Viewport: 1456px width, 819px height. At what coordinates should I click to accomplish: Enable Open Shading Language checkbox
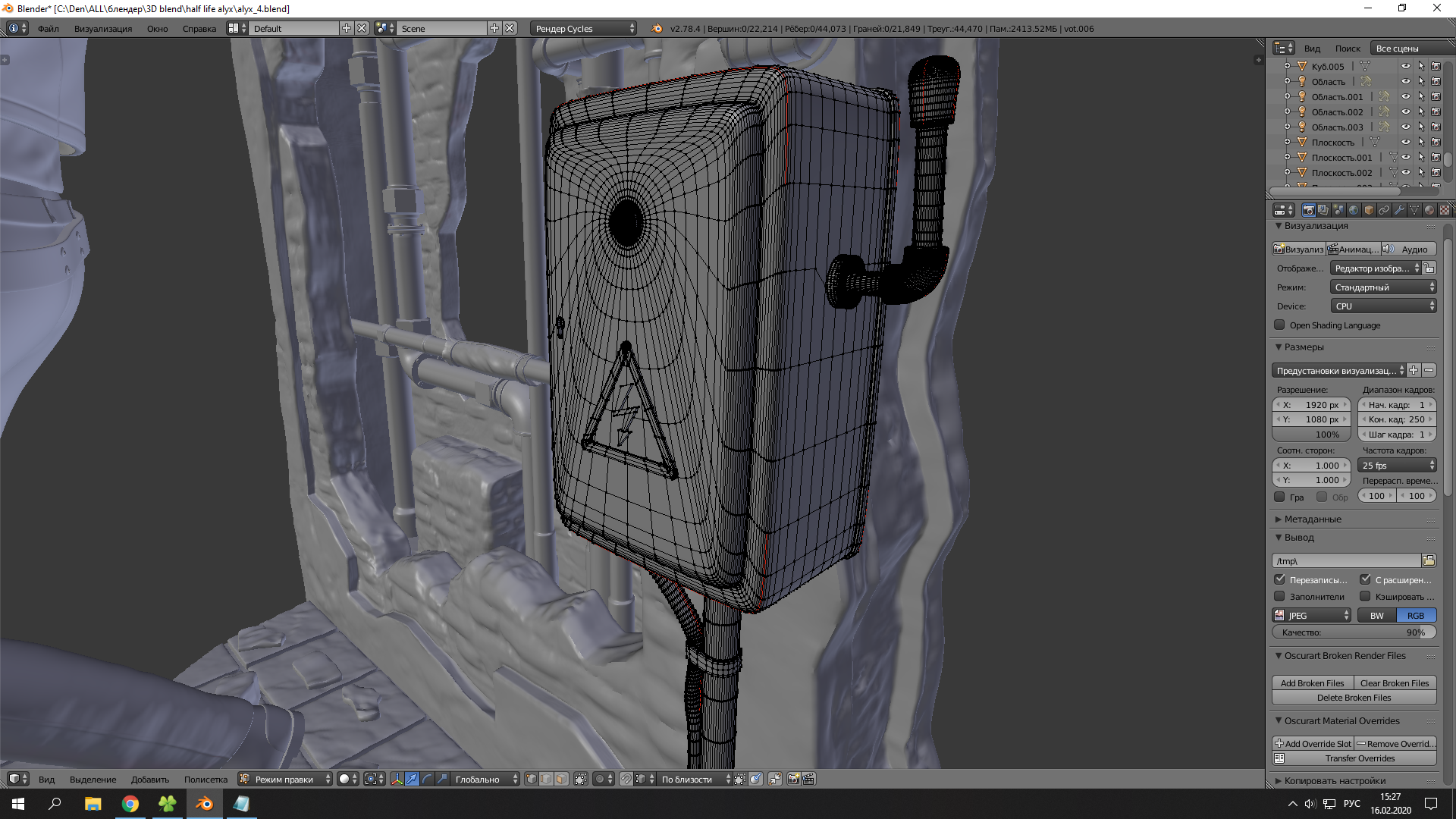click(x=1280, y=325)
